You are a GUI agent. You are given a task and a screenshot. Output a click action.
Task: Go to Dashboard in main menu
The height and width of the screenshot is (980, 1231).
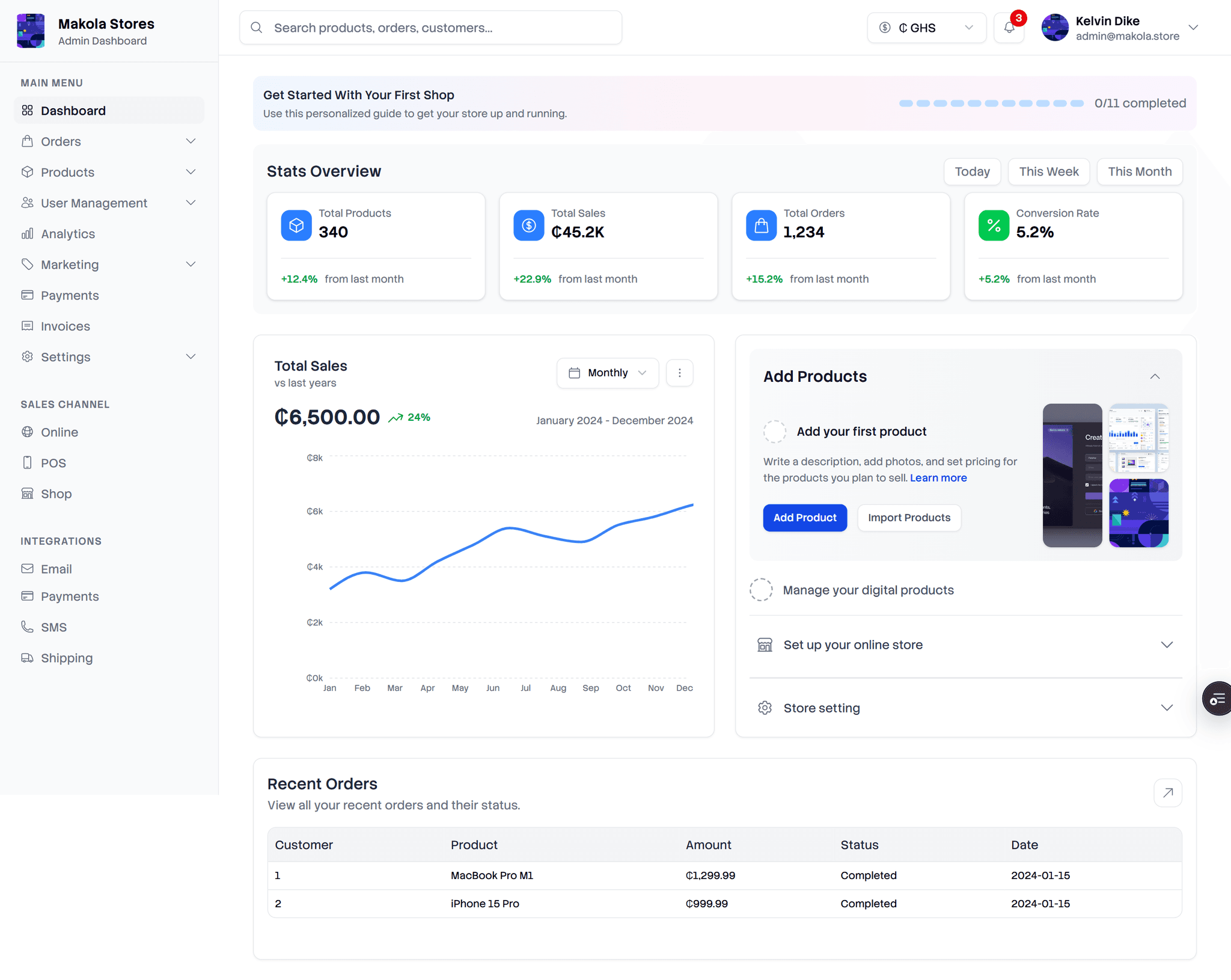[x=109, y=111]
